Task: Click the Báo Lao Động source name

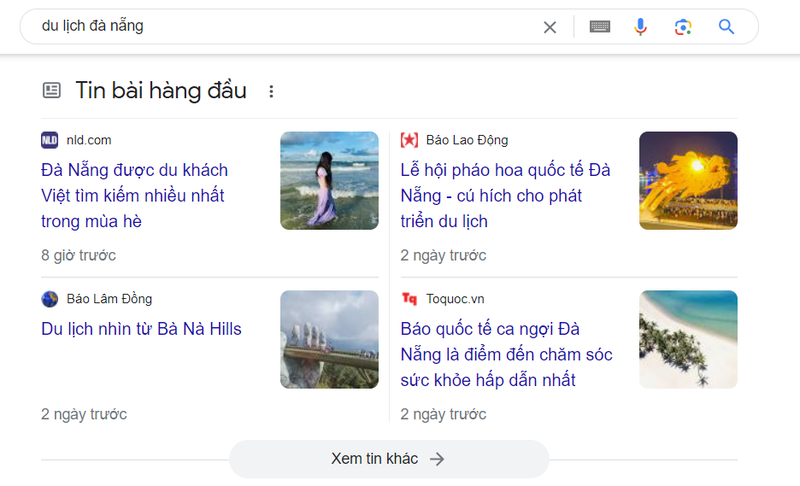Action: (467, 140)
